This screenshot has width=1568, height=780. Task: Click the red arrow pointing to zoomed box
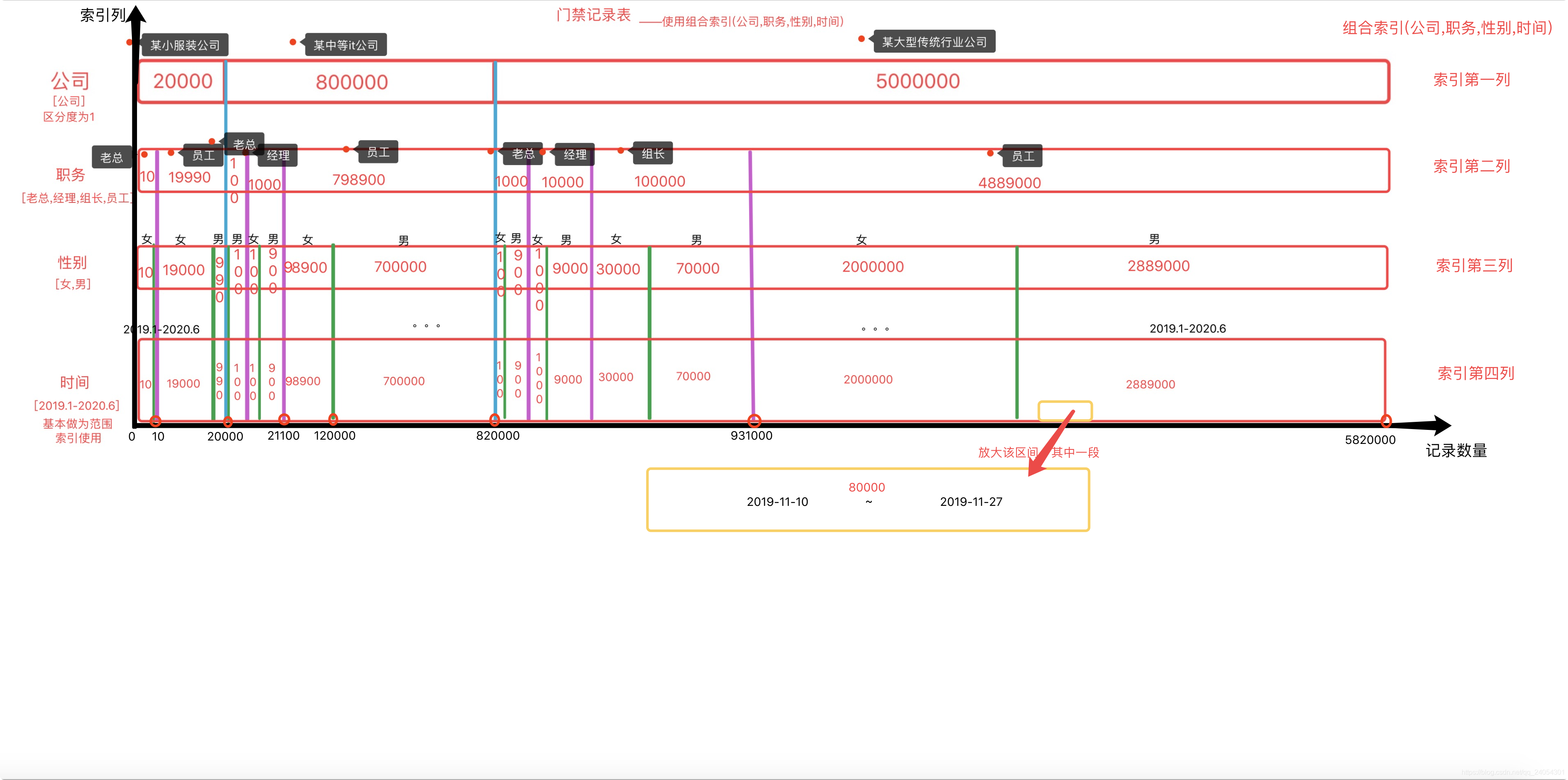1051,443
